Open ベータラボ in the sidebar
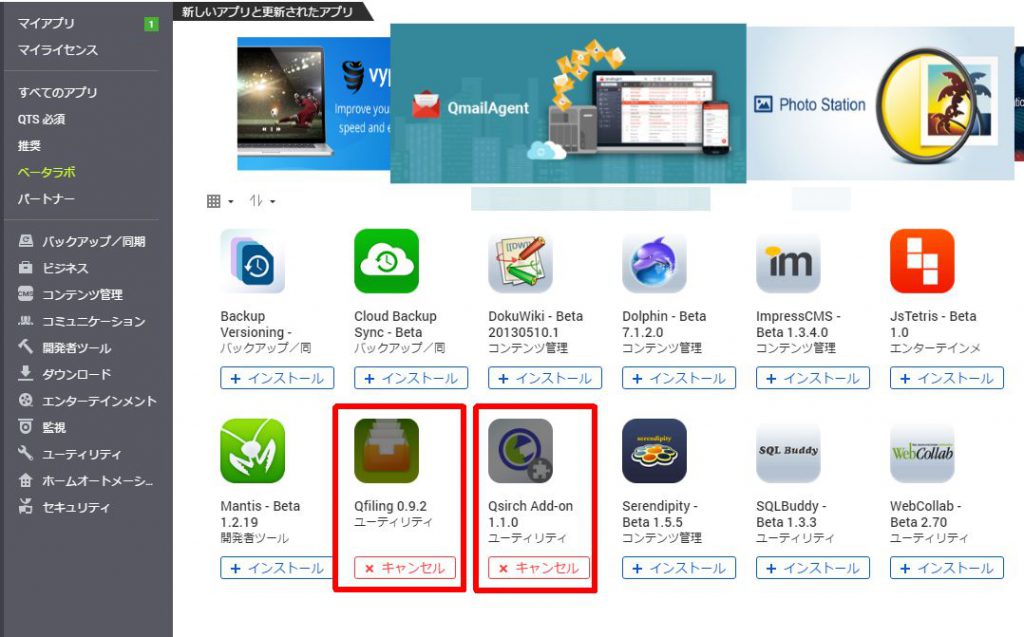Screen dimensions: 1024x637 [x=46, y=172]
